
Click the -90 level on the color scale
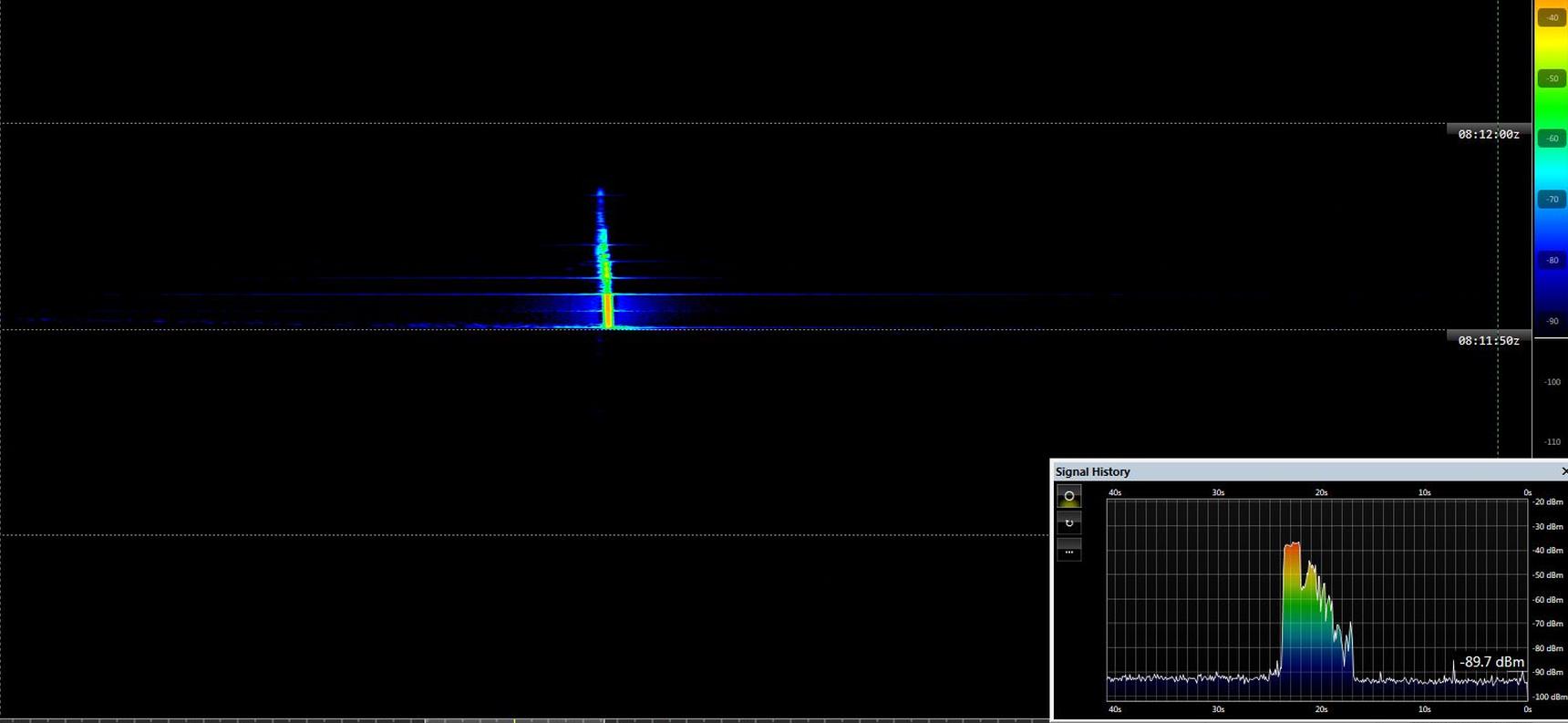click(1552, 321)
